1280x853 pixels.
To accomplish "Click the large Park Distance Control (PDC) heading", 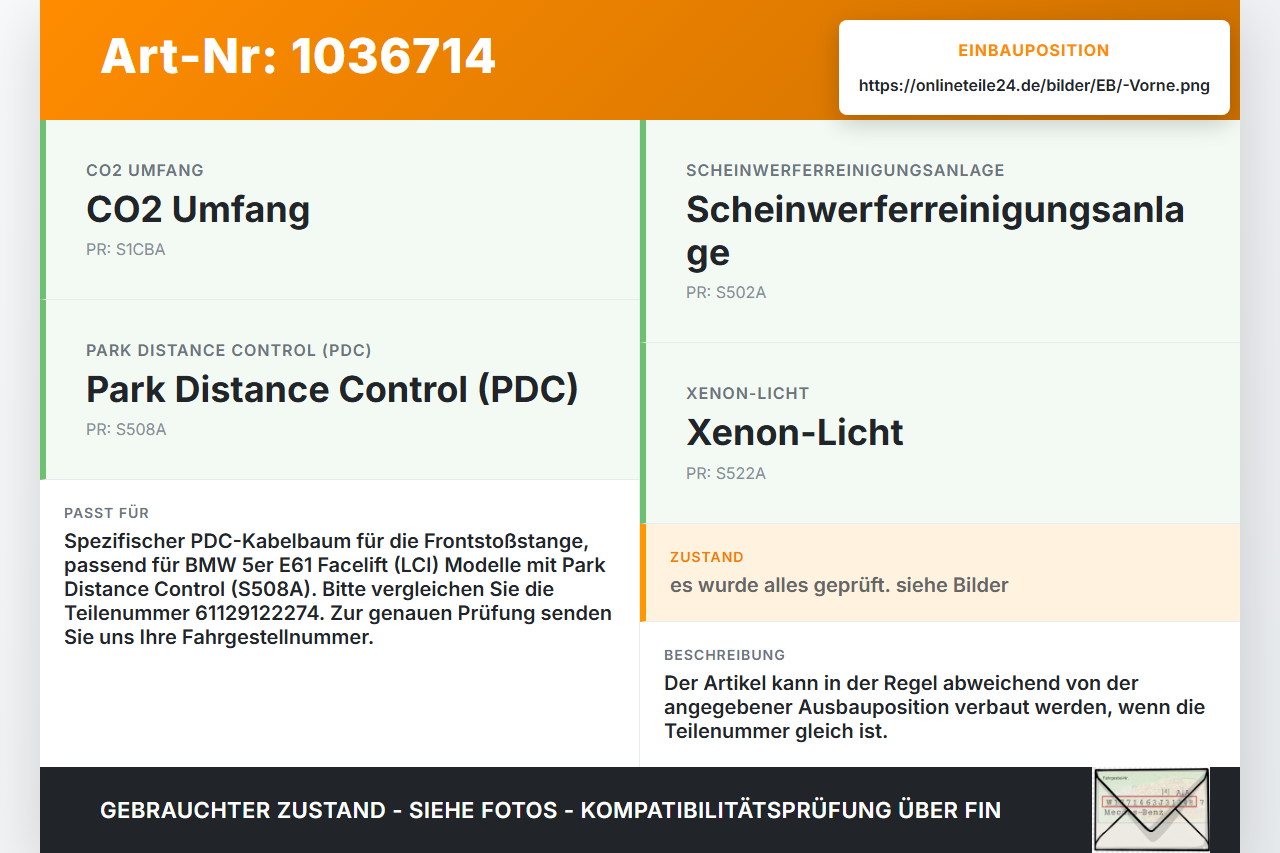I will point(332,390).
